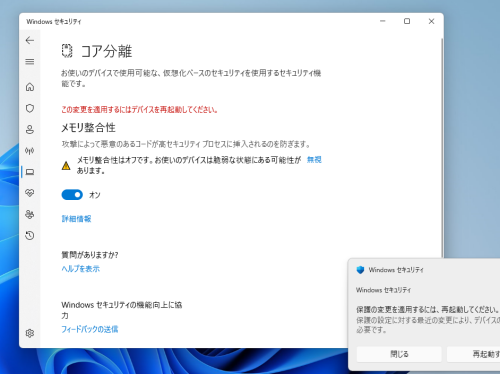Turn off the memory integrity toggle

click(x=72, y=195)
